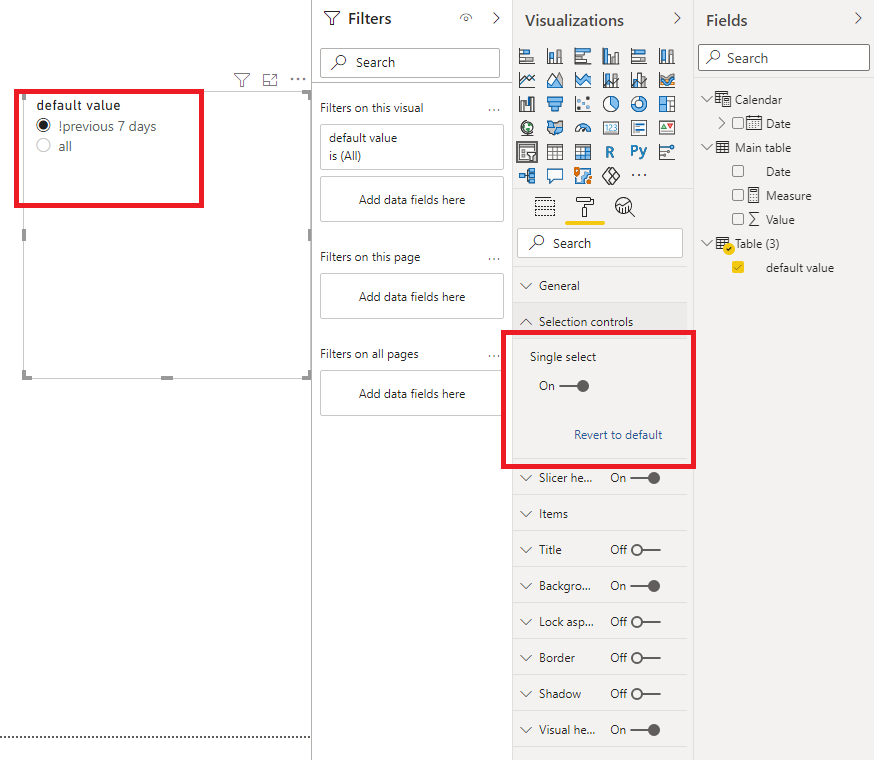Turn on the Title switch

(645, 550)
